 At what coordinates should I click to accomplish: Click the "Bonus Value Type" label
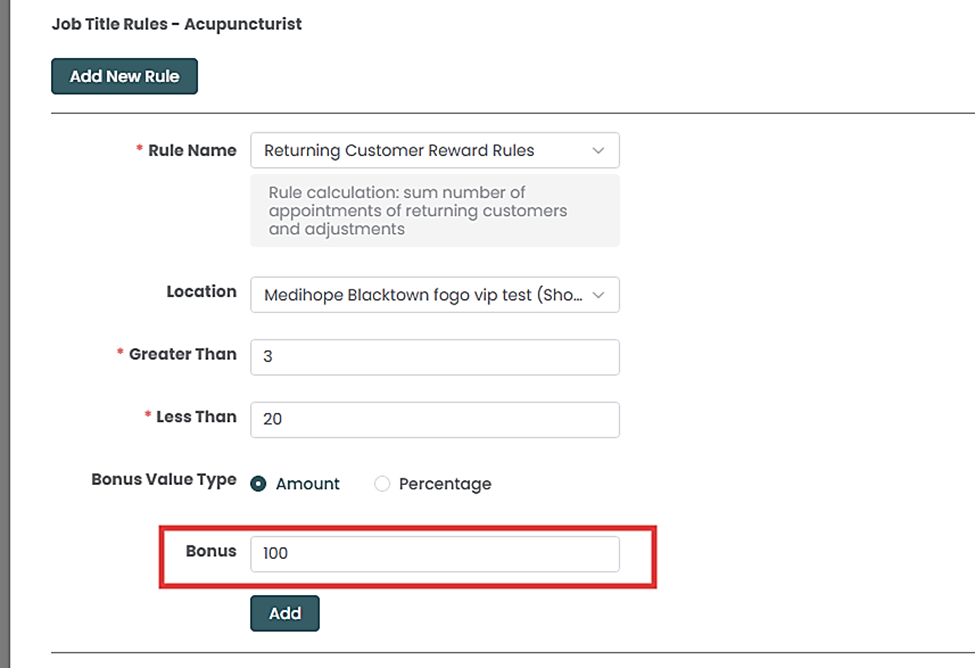(x=164, y=479)
